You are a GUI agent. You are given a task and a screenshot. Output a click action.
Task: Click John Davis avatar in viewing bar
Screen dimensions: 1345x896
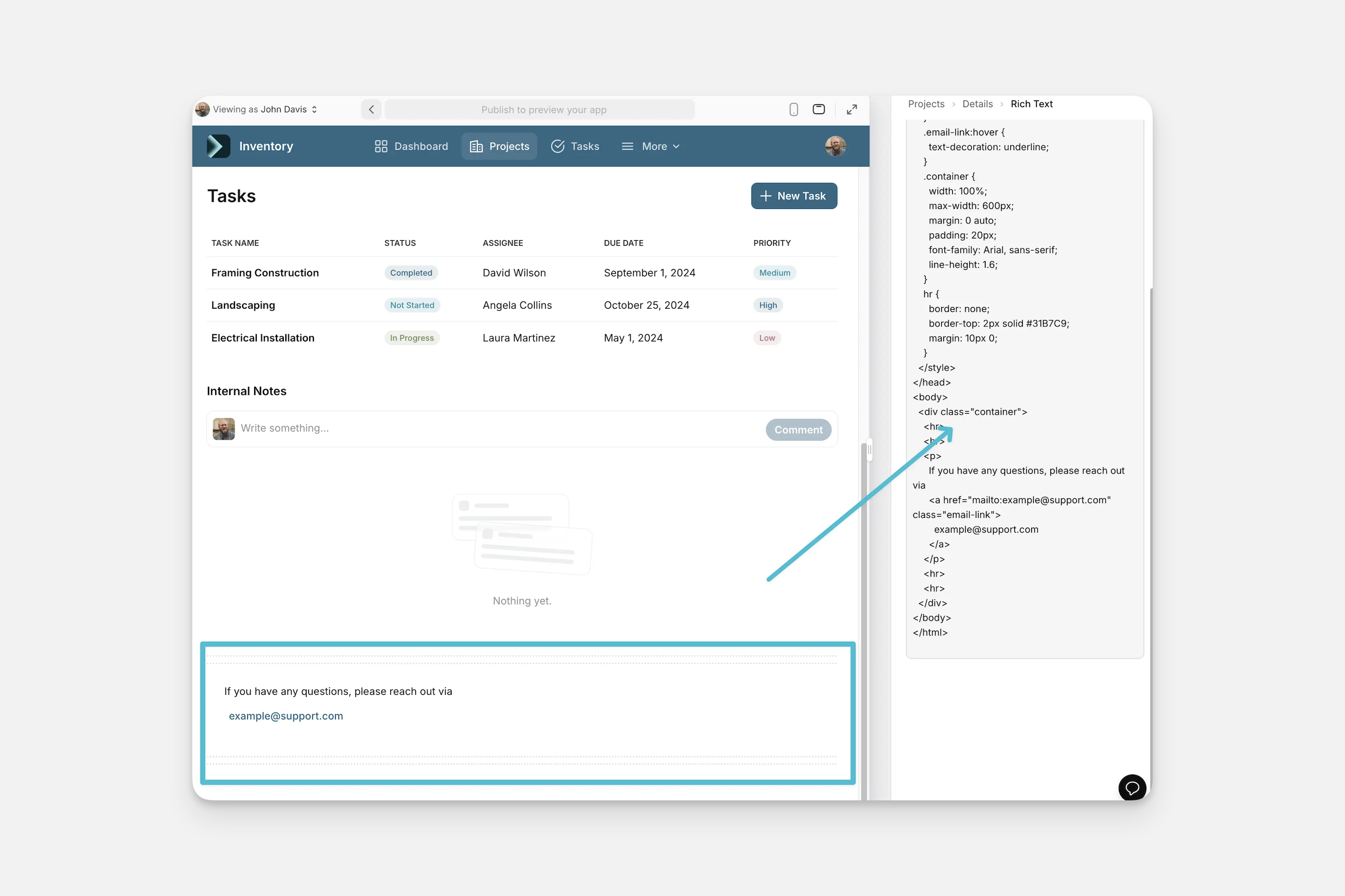tap(202, 109)
